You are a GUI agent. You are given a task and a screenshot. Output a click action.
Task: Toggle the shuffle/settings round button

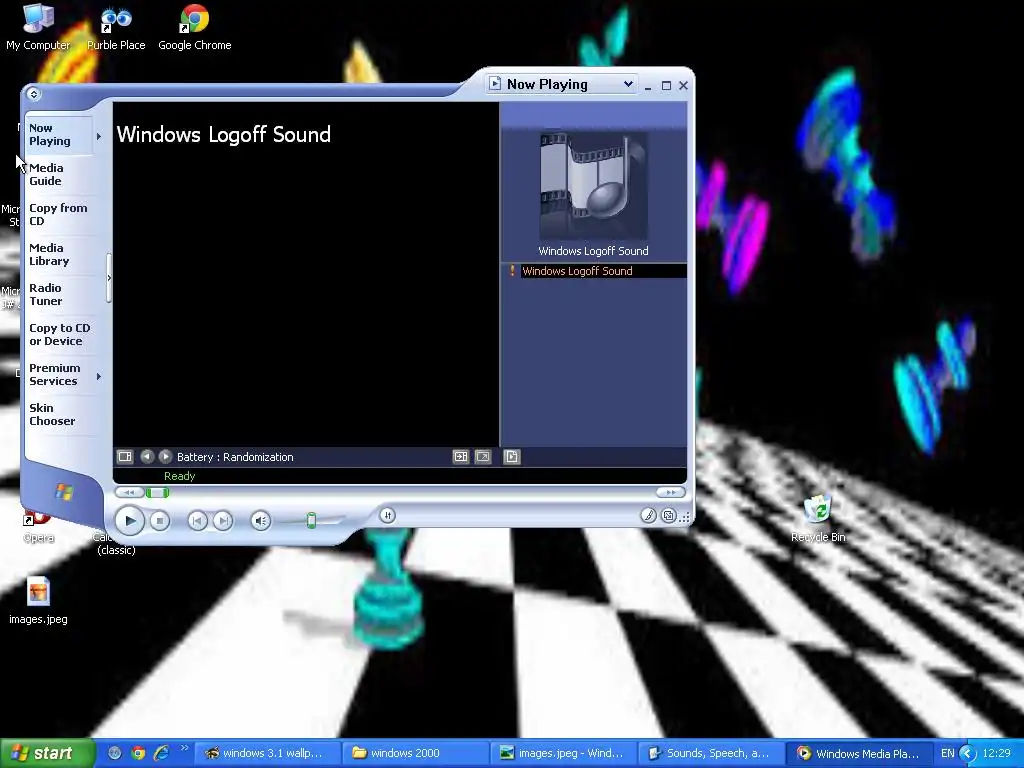coord(387,516)
